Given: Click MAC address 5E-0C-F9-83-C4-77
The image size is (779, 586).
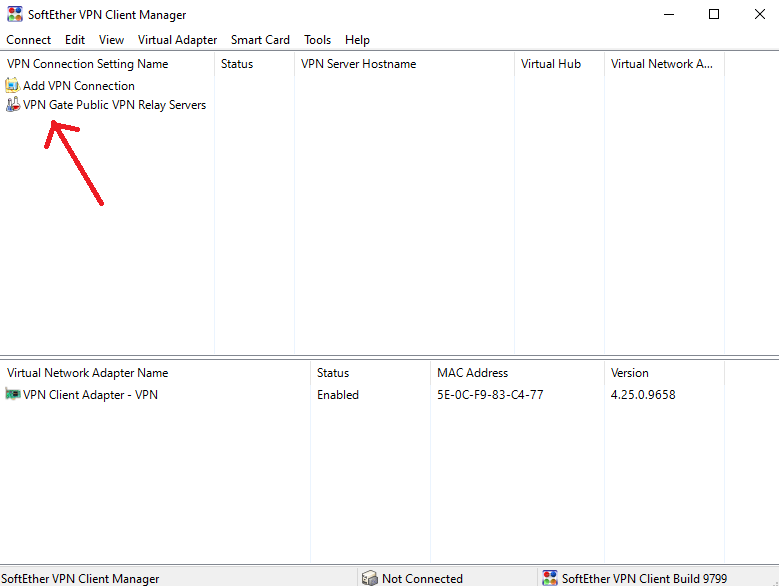Looking at the screenshot, I should pyautogui.click(x=490, y=394).
